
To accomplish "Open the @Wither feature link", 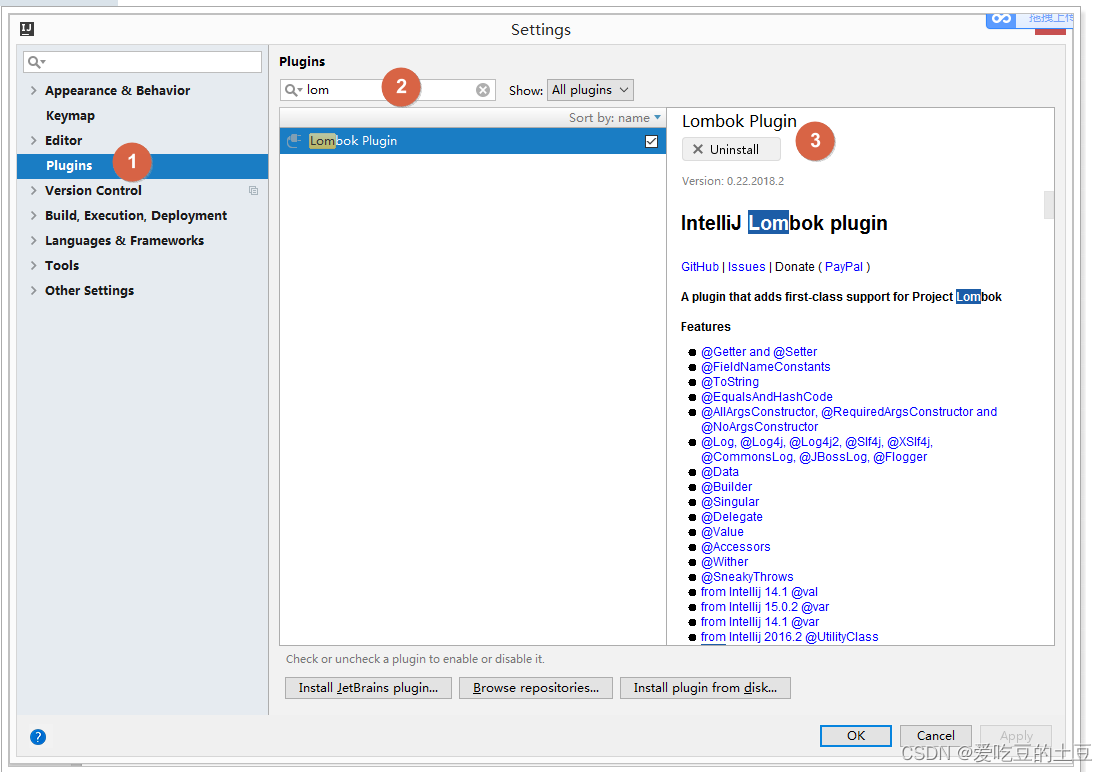I will 724,562.
